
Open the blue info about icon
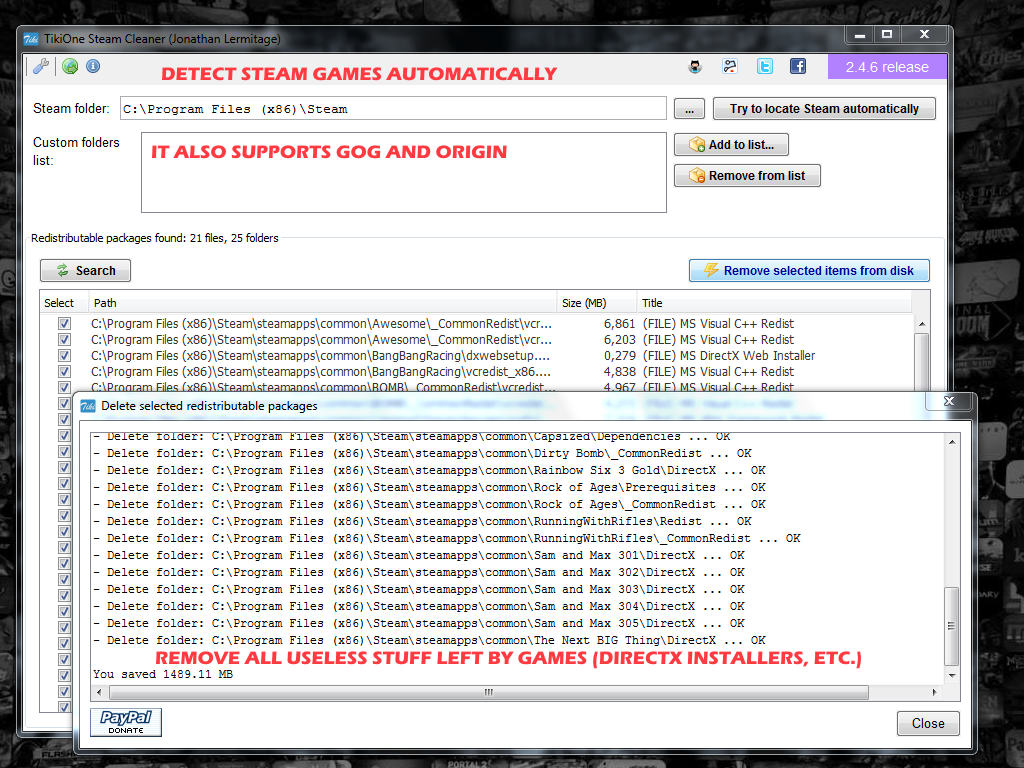(x=93, y=66)
